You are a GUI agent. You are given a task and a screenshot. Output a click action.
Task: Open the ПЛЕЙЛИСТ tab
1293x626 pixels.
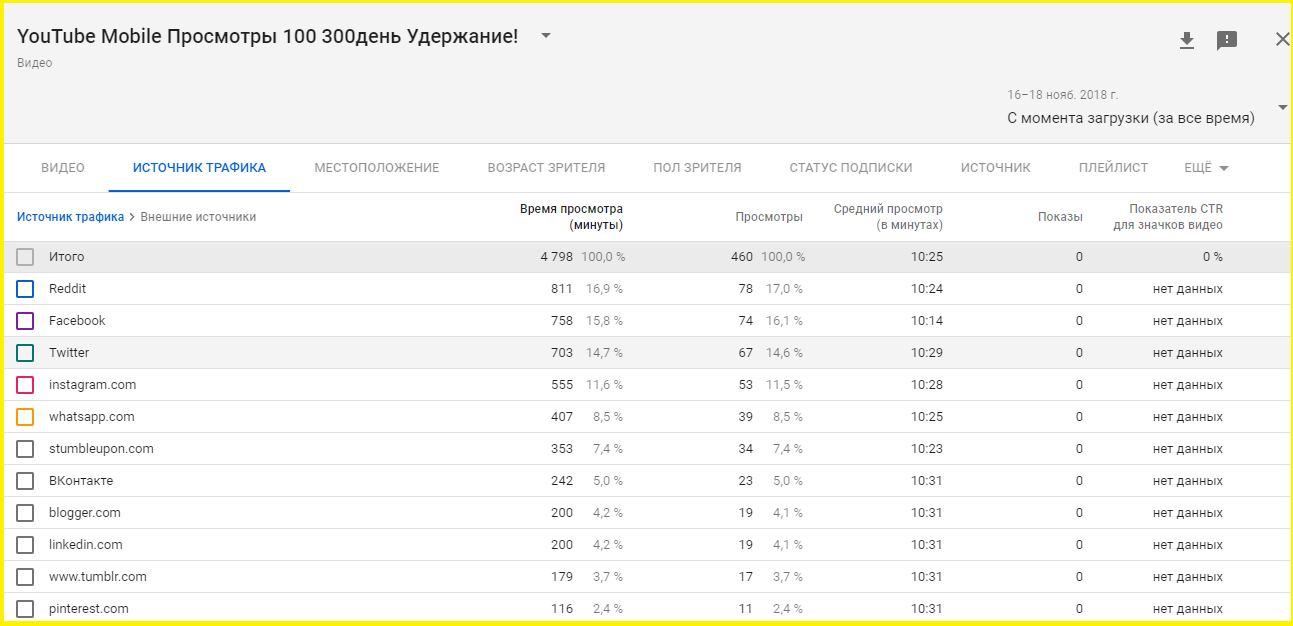tap(1113, 168)
